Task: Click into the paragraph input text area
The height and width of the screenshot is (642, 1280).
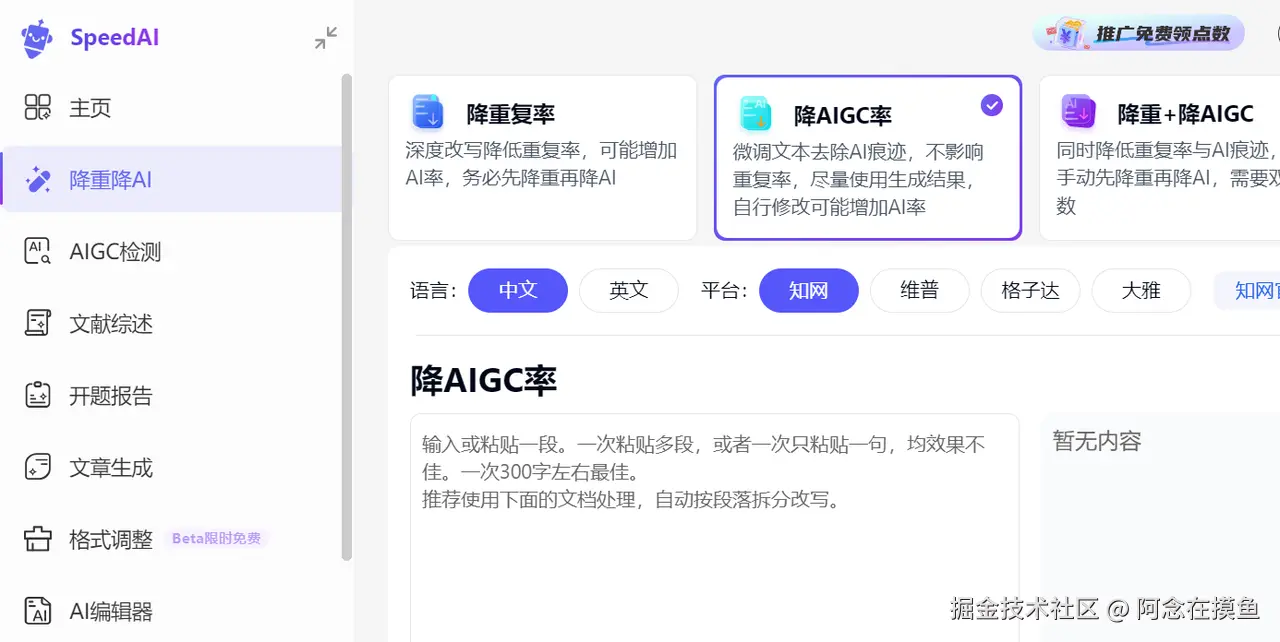Action: pos(715,528)
